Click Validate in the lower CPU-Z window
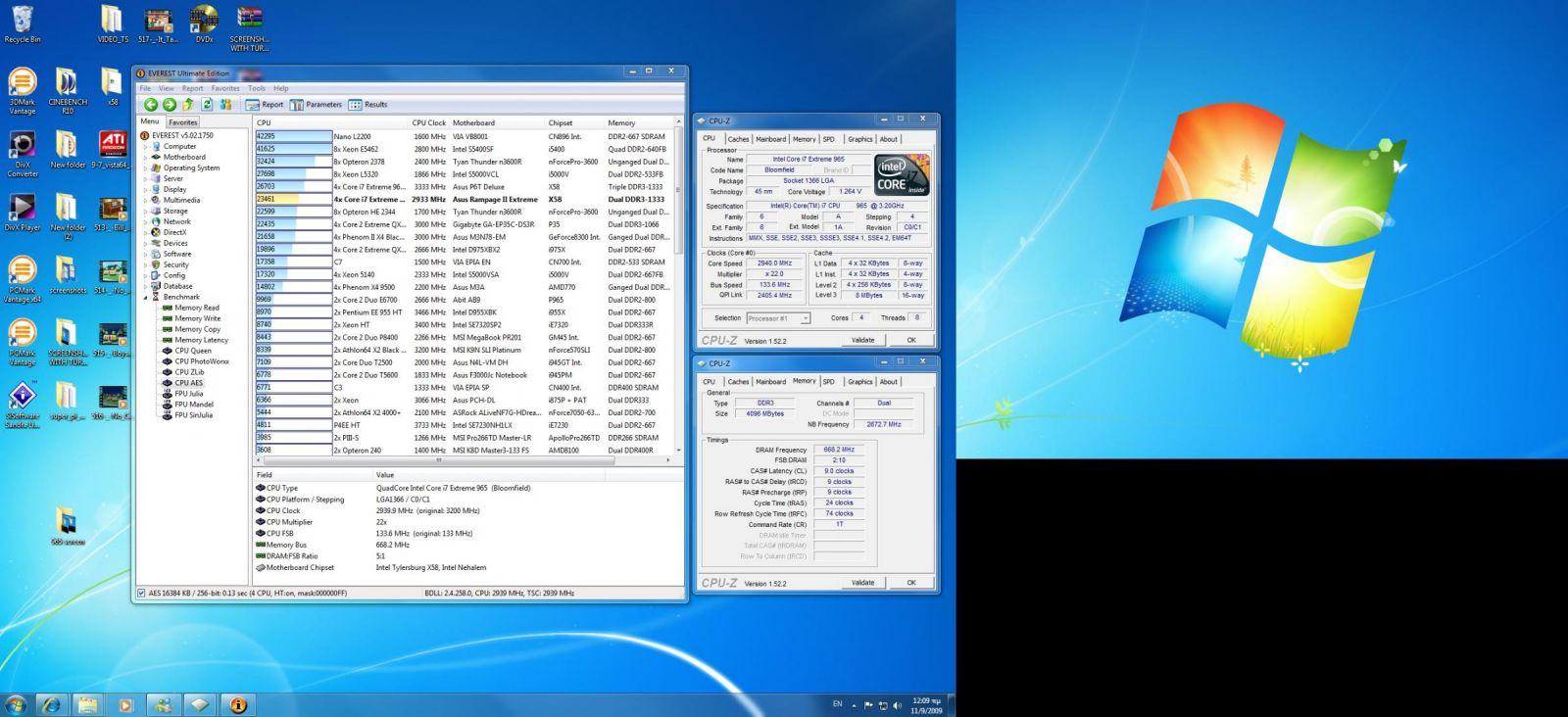1568x717 pixels. pos(862,583)
